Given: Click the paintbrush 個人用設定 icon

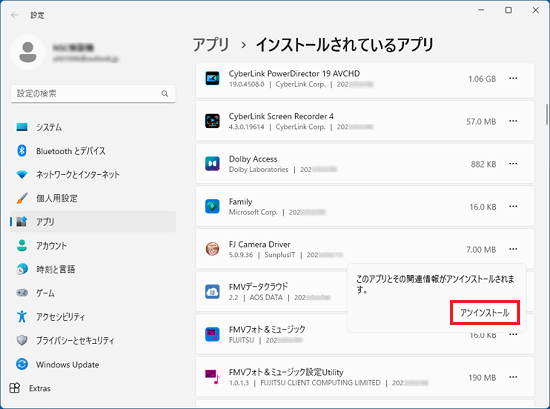Looking at the screenshot, I should point(22,198).
